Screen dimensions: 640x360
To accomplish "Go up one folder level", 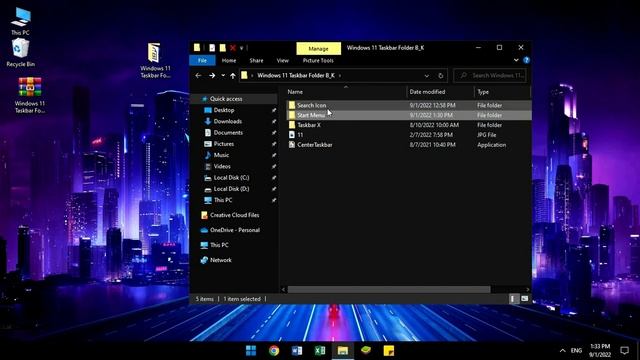I will [233, 76].
